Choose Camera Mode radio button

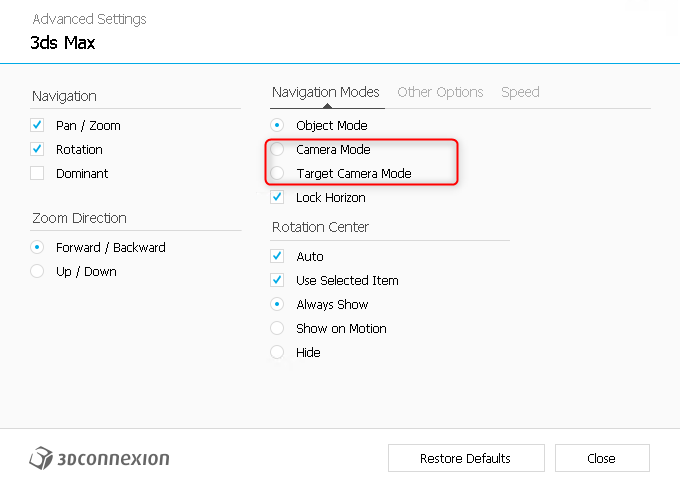tap(277, 149)
